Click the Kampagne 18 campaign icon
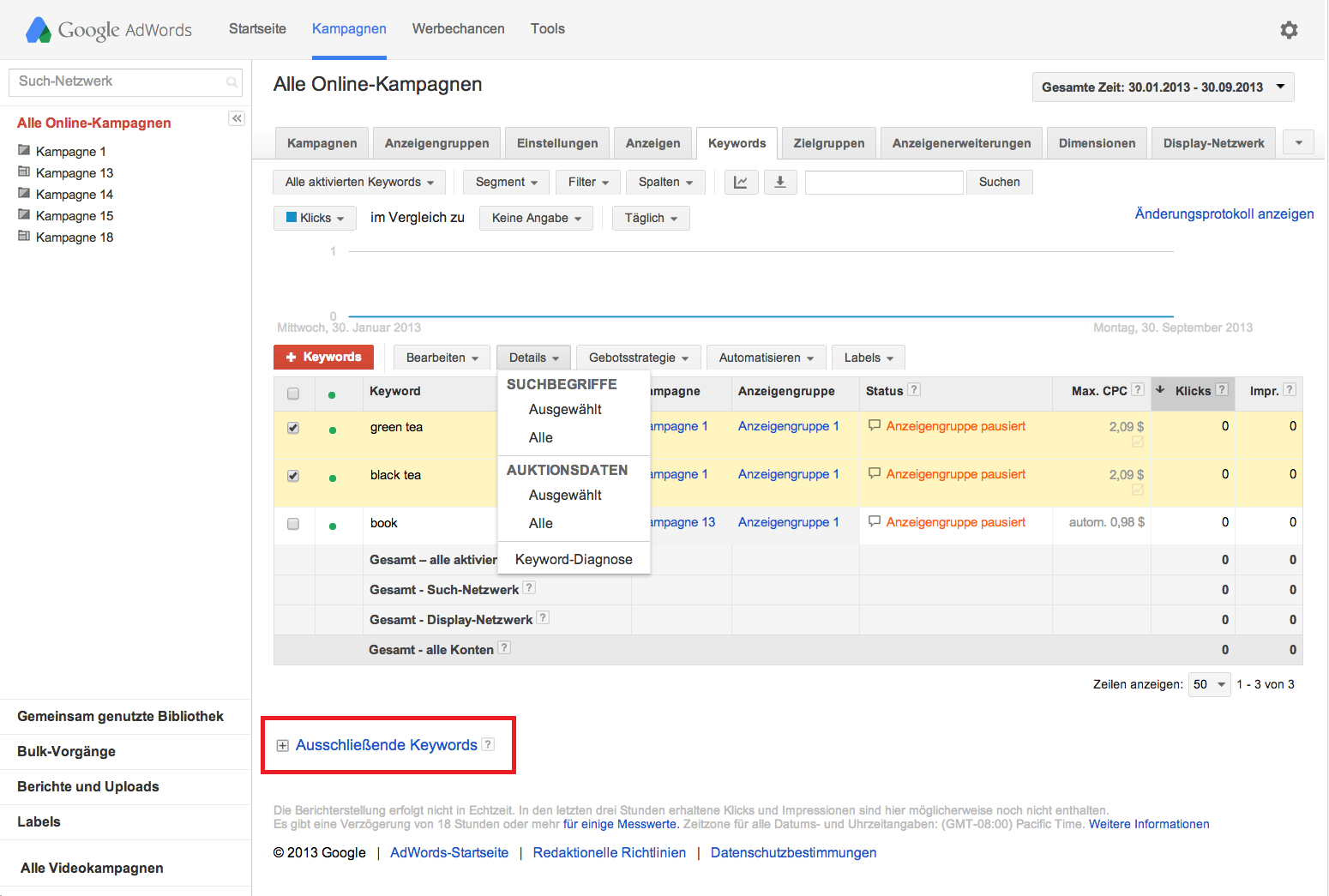 (x=24, y=236)
